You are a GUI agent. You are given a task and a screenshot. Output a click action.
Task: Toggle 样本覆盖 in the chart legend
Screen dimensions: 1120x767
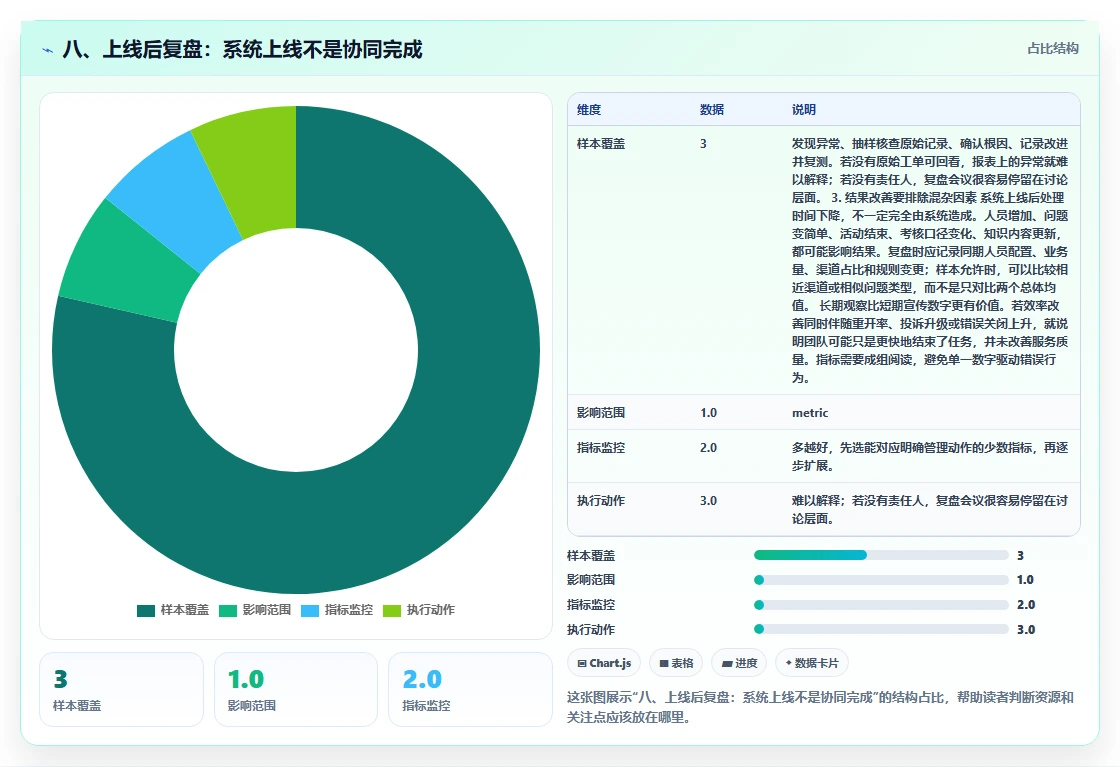click(x=173, y=610)
